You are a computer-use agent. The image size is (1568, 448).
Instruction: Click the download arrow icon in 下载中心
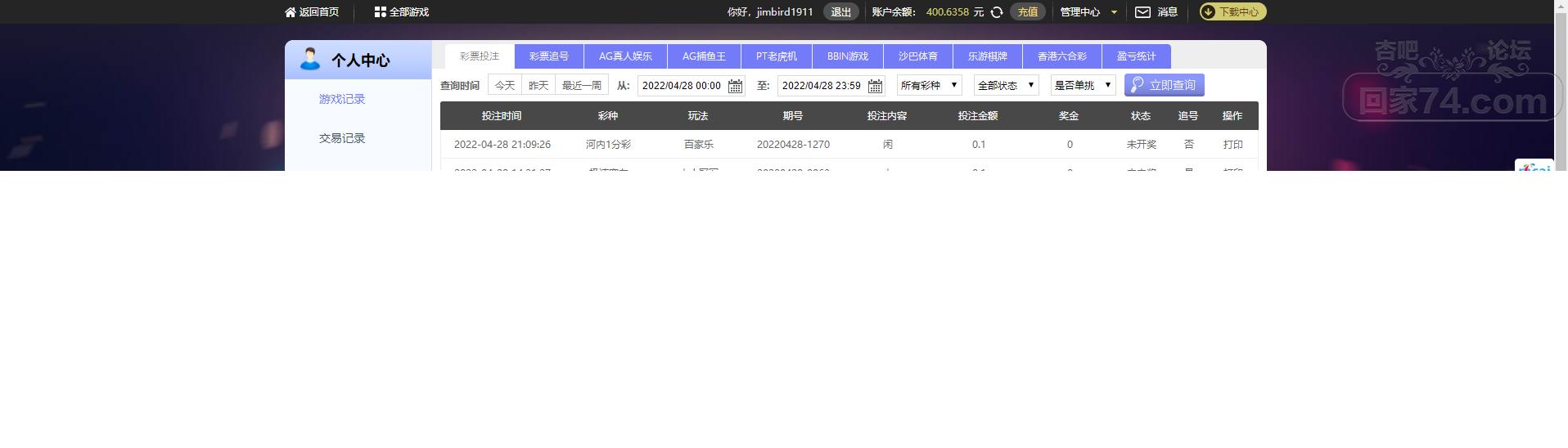pos(1209,12)
